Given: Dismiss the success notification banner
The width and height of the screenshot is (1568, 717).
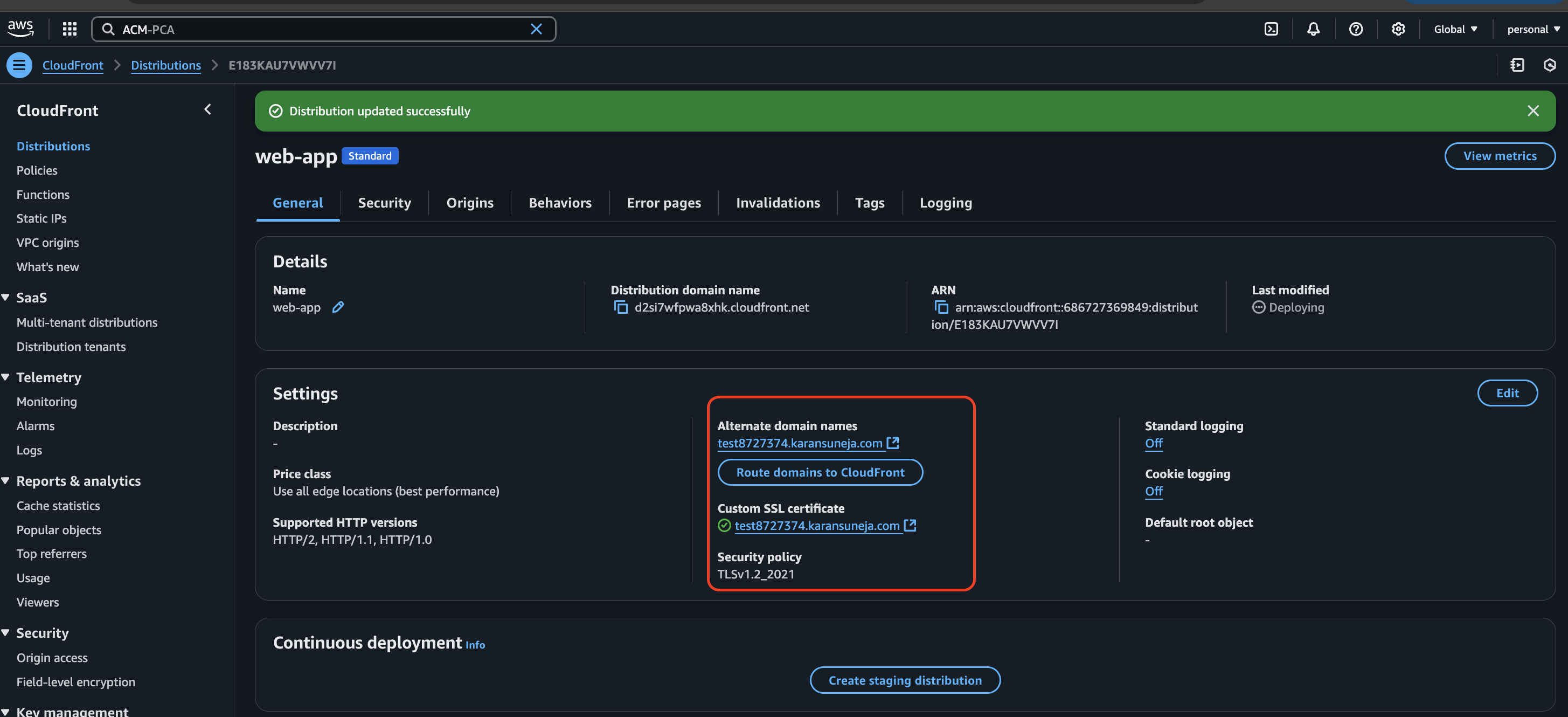Looking at the screenshot, I should point(1532,111).
